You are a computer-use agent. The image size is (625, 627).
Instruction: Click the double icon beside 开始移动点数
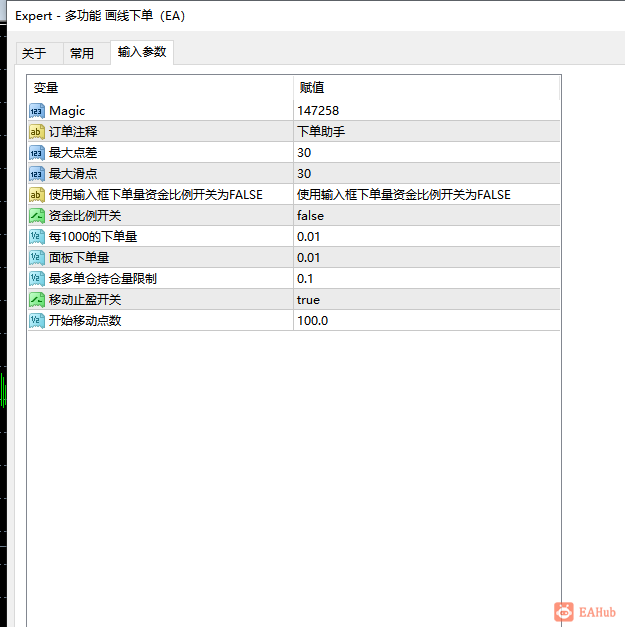37,321
